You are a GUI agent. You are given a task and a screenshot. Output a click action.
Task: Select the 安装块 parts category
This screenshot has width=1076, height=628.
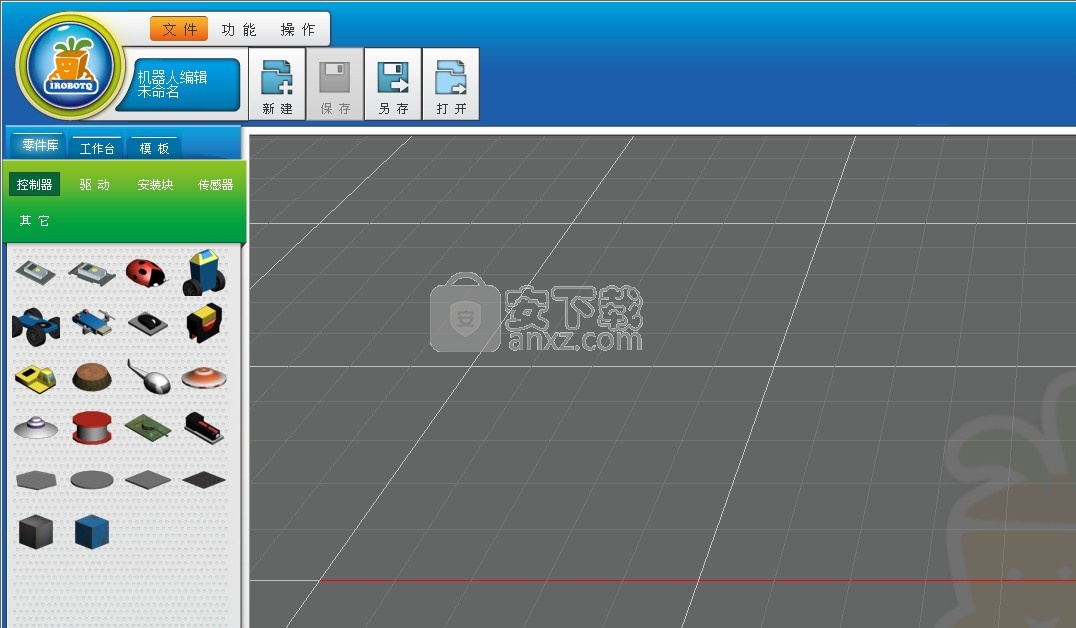pos(155,184)
